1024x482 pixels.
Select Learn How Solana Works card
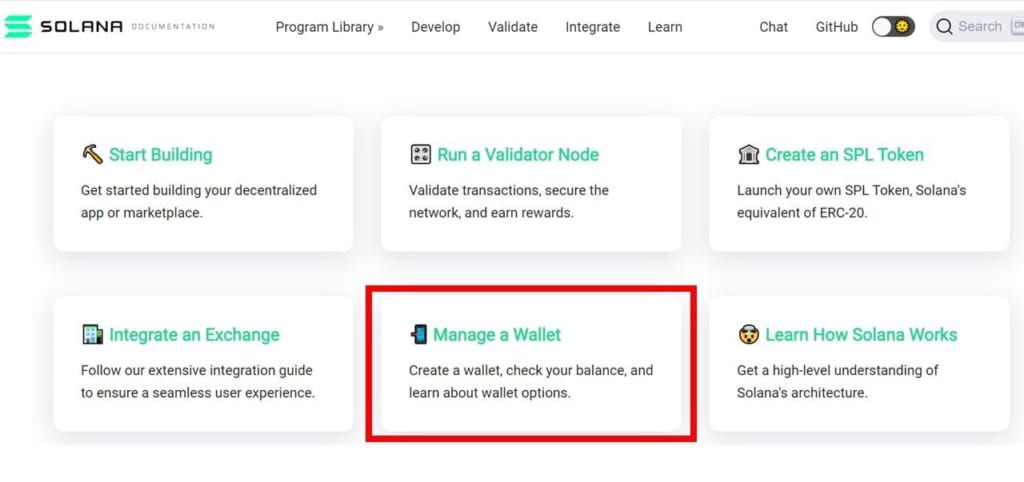pyautogui.click(x=859, y=364)
